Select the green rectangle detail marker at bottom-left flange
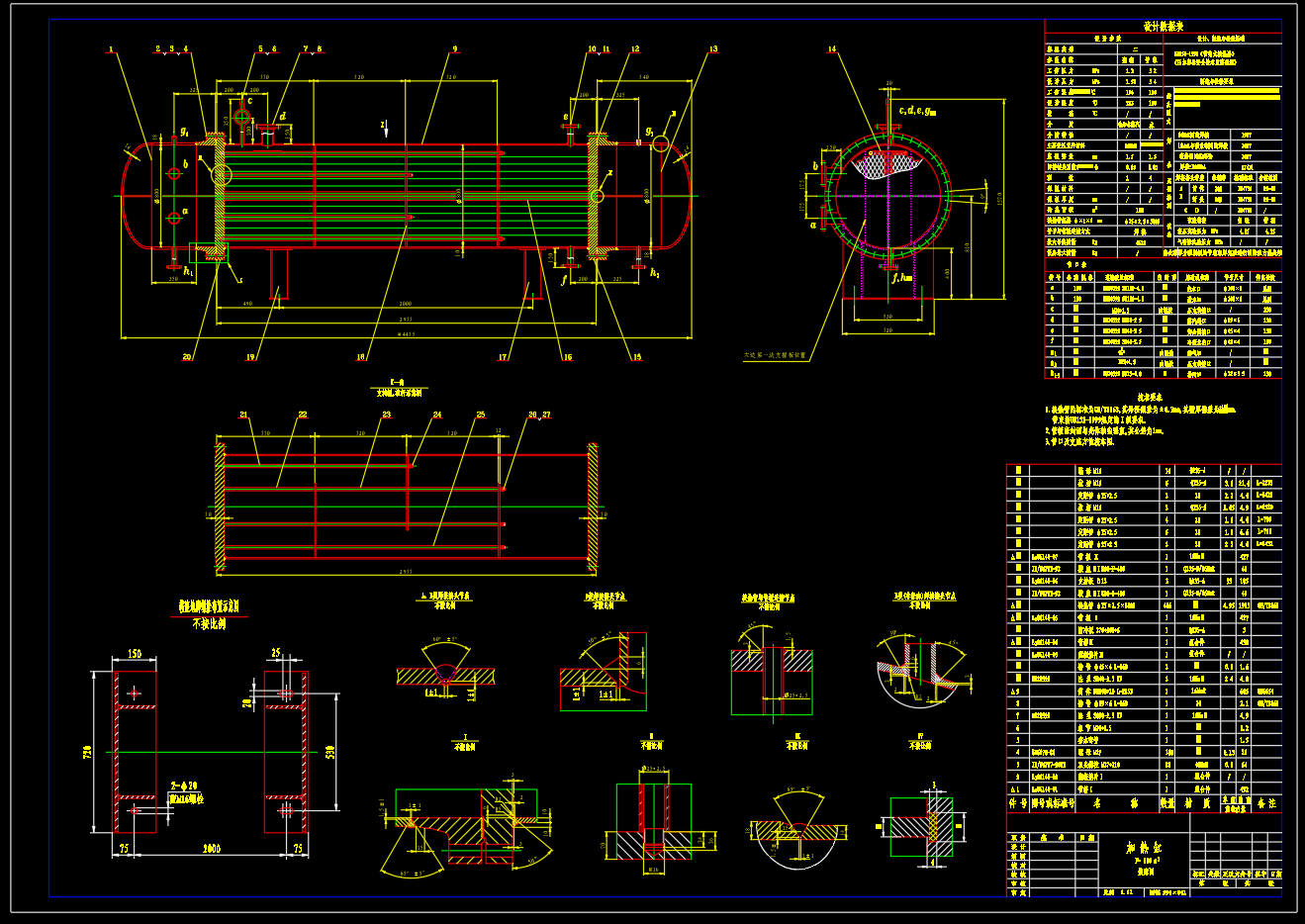1305x924 pixels. point(223,252)
